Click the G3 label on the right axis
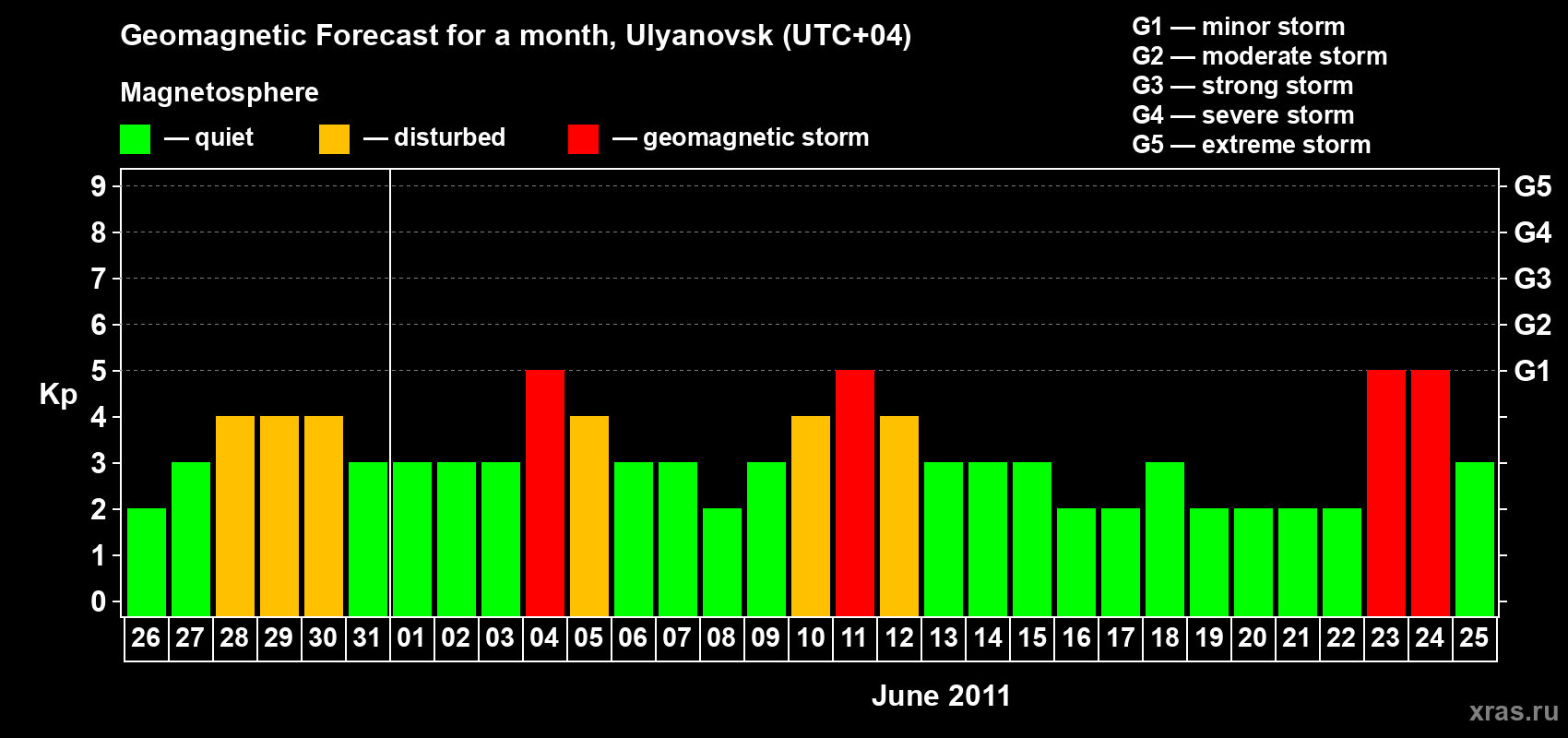The width and height of the screenshot is (1568, 738). coord(1533,279)
